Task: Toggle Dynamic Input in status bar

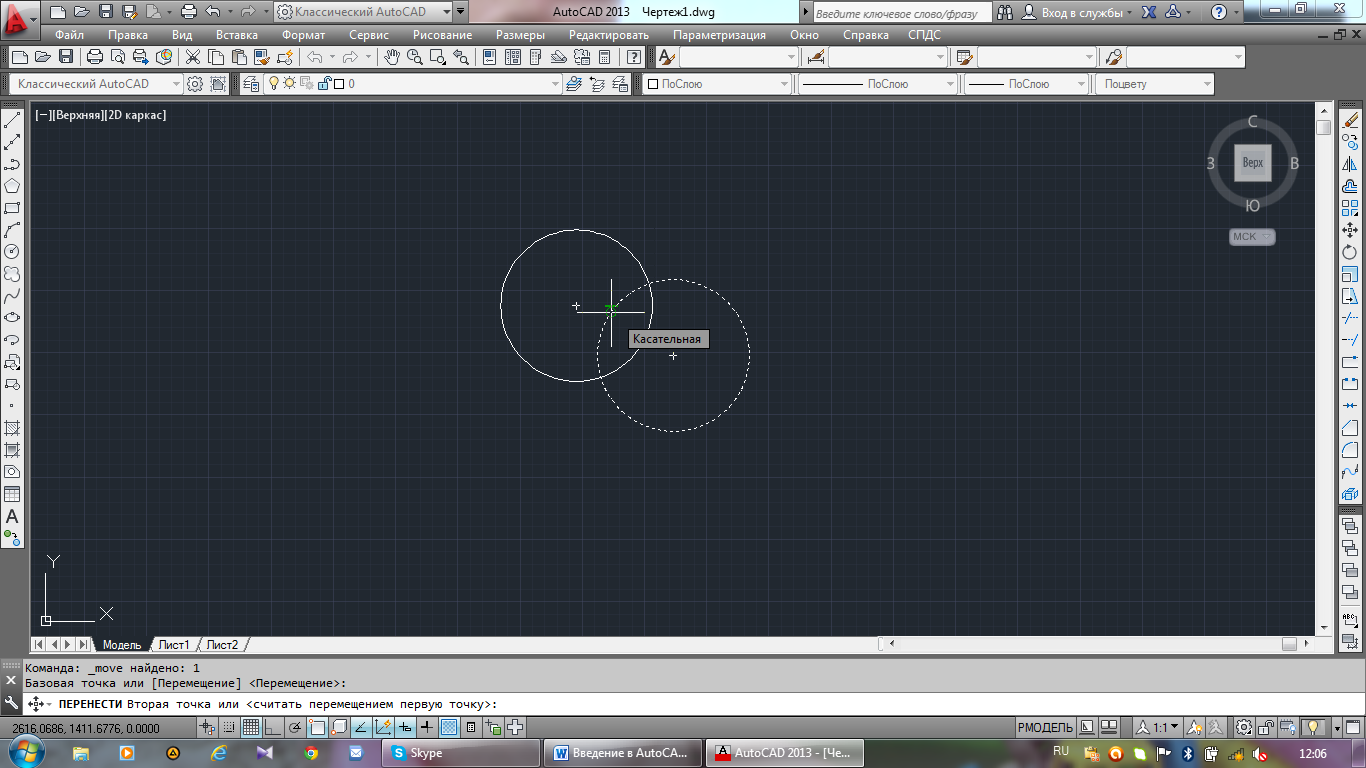Action: [x=405, y=727]
